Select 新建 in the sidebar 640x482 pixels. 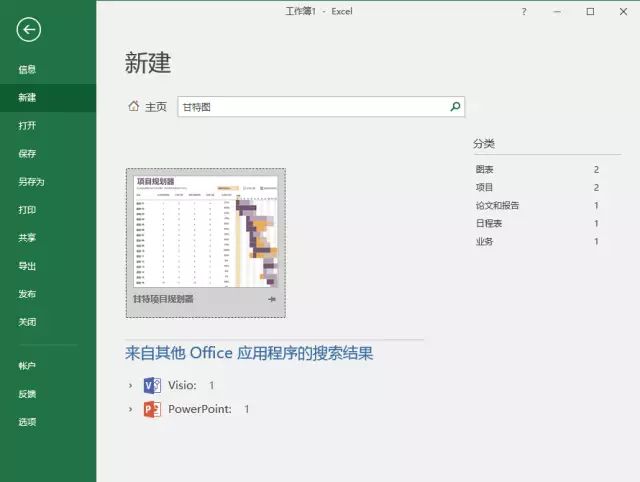(48, 98)
